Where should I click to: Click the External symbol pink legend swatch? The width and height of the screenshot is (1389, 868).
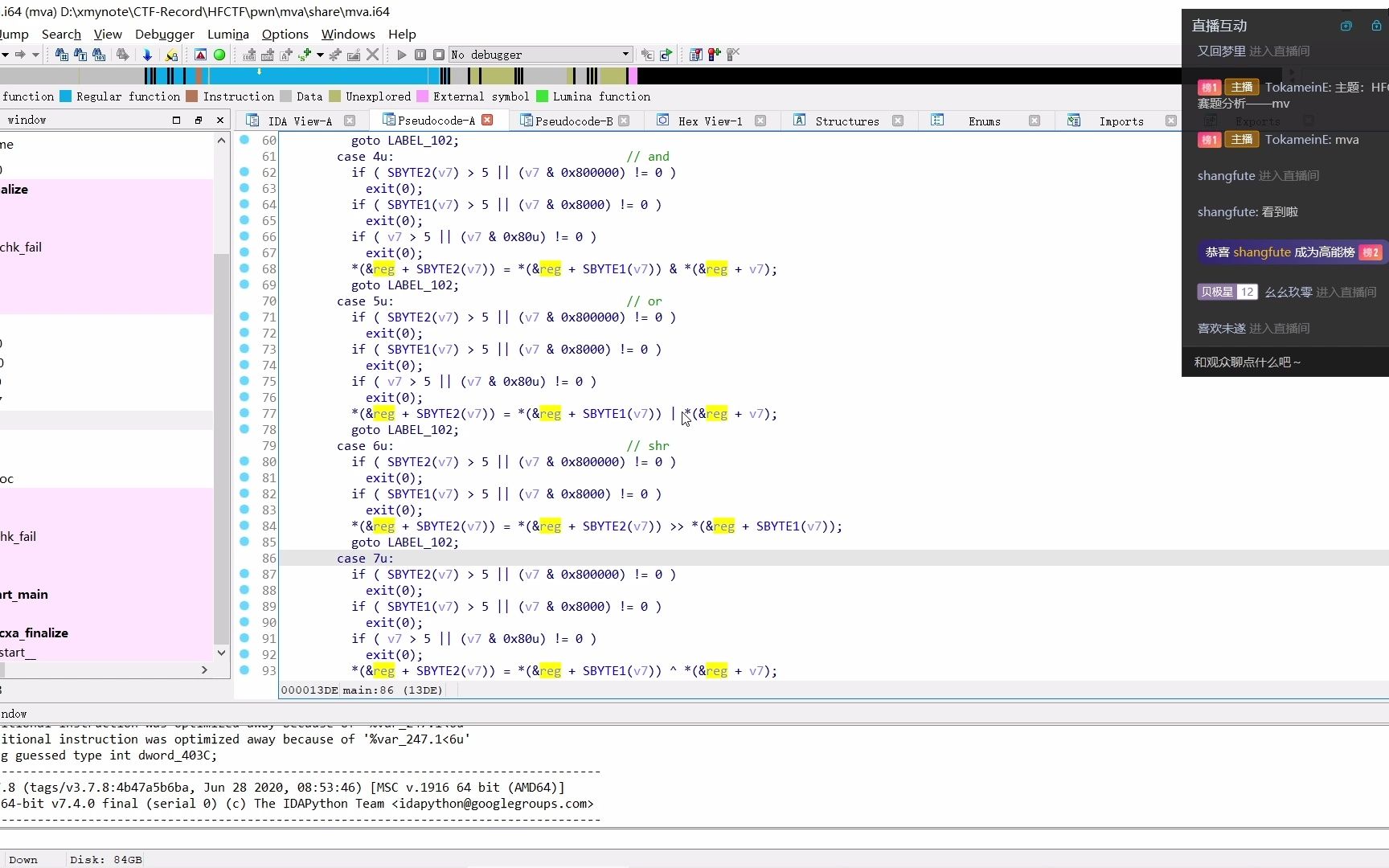[422, 96]
